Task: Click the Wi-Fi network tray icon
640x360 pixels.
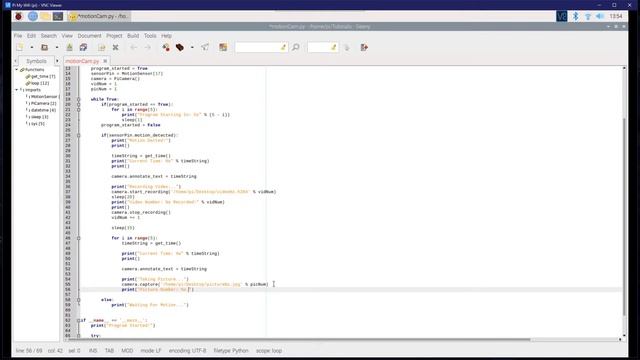Action: [588, 16]
